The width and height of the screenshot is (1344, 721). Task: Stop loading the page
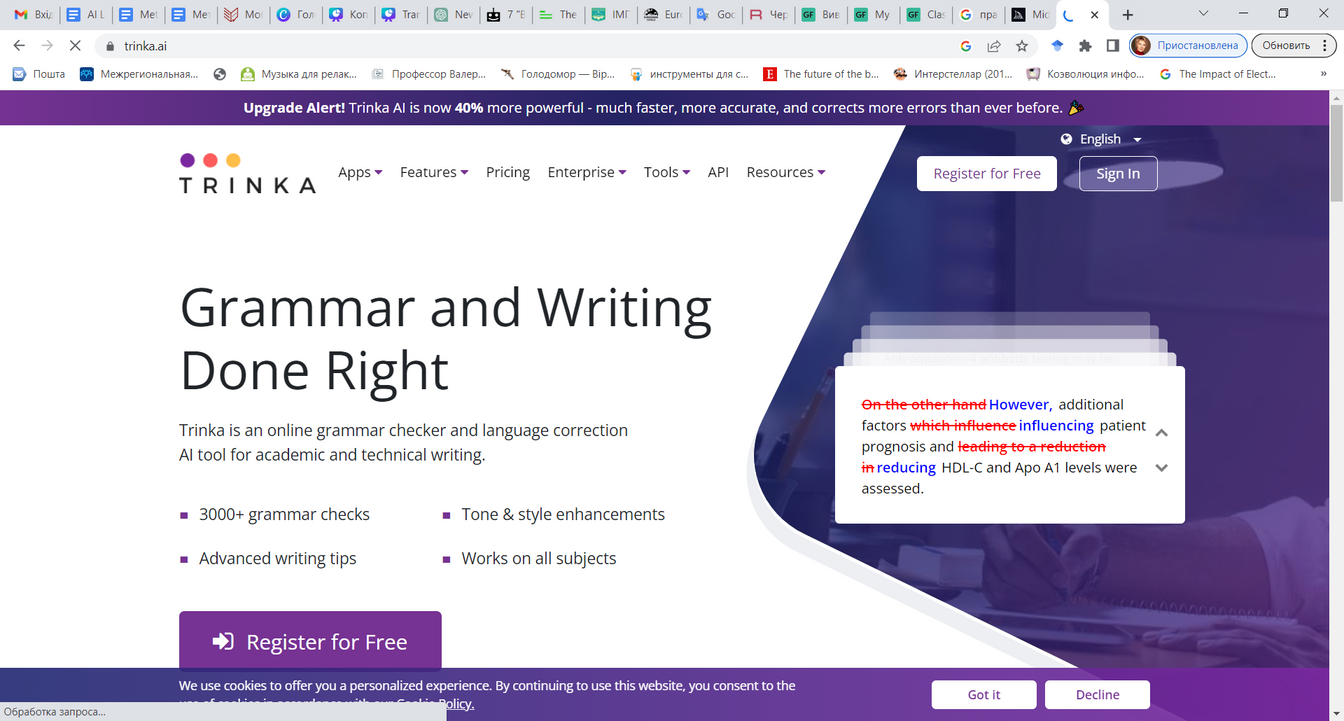coord(75,46)
